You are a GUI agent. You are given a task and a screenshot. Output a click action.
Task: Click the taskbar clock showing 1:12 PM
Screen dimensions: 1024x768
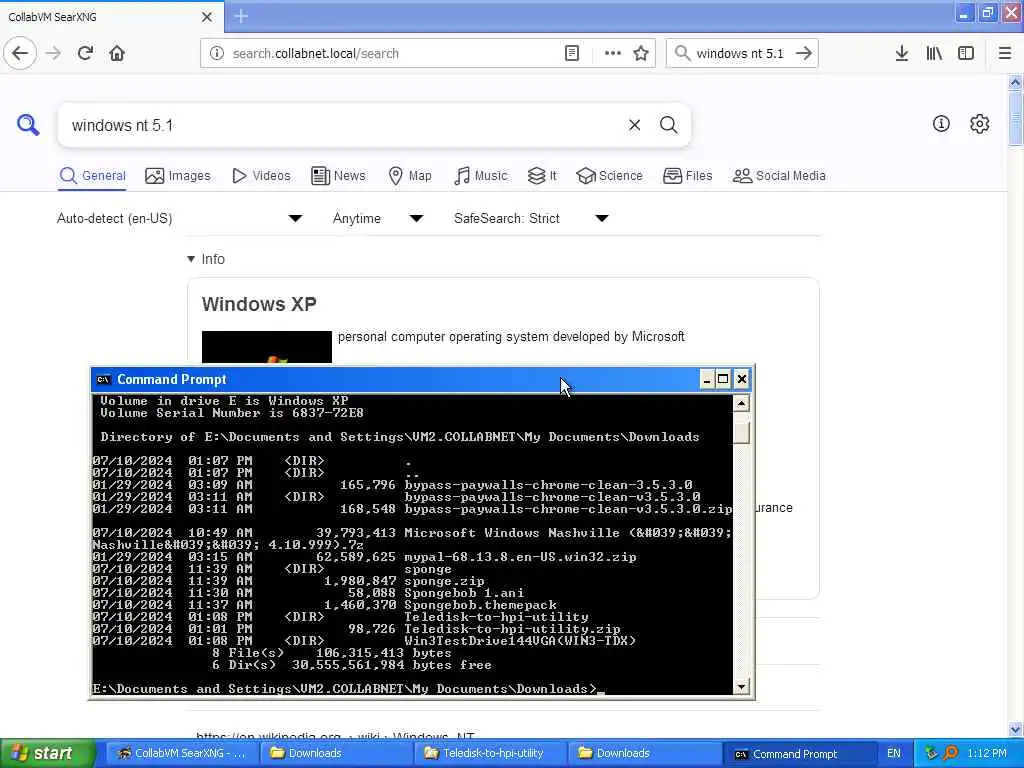pos(987,754)
